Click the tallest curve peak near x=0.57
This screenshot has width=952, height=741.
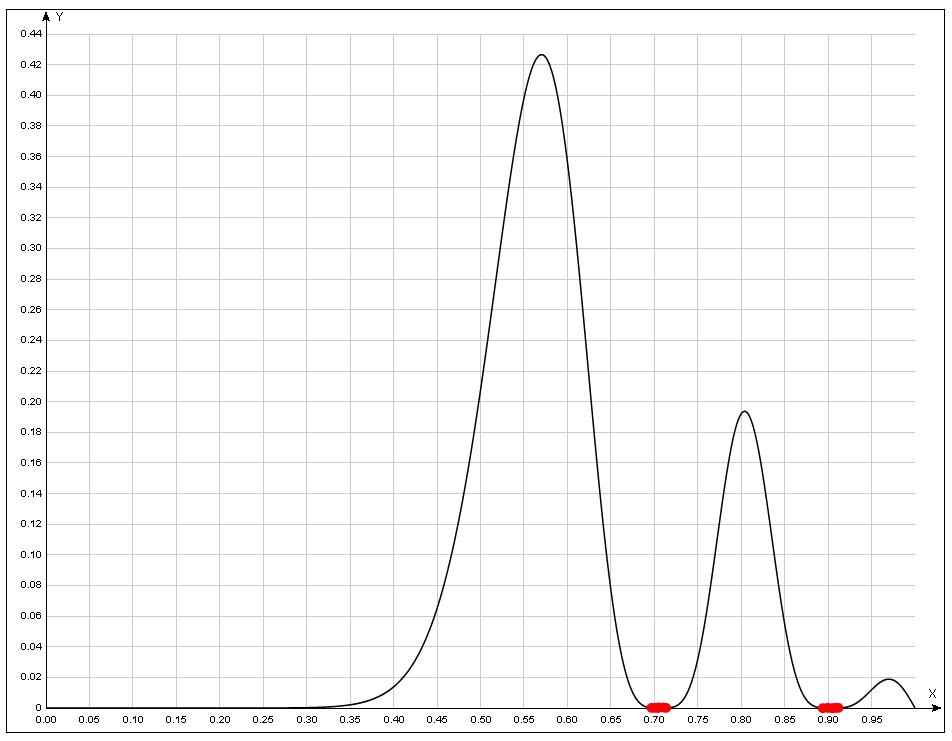tap(541, 55)
